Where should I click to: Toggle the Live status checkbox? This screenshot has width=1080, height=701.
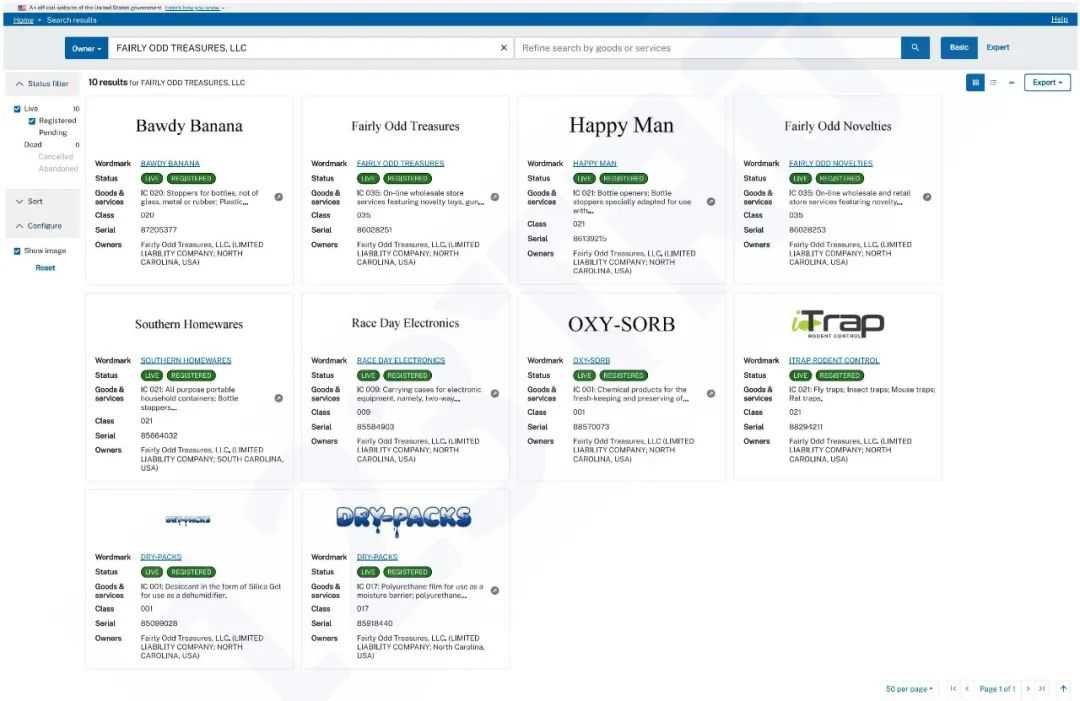tap(17, 109)
